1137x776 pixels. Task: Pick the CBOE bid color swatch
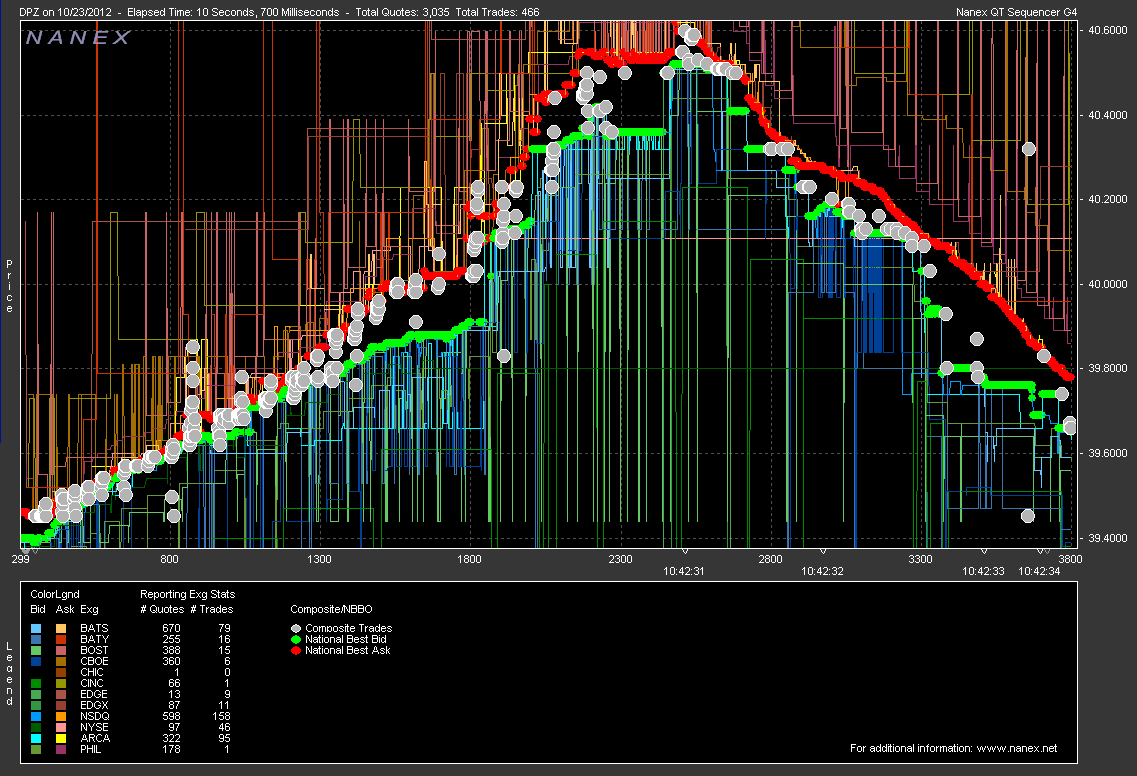coord(36,661)
